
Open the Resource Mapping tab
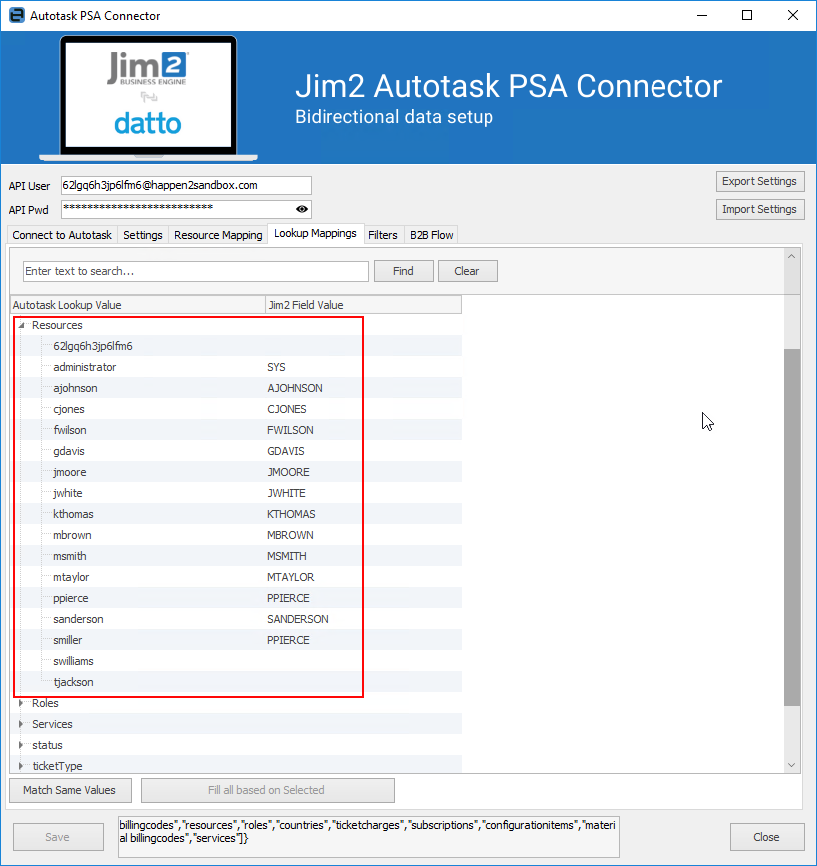click(218, 235)
